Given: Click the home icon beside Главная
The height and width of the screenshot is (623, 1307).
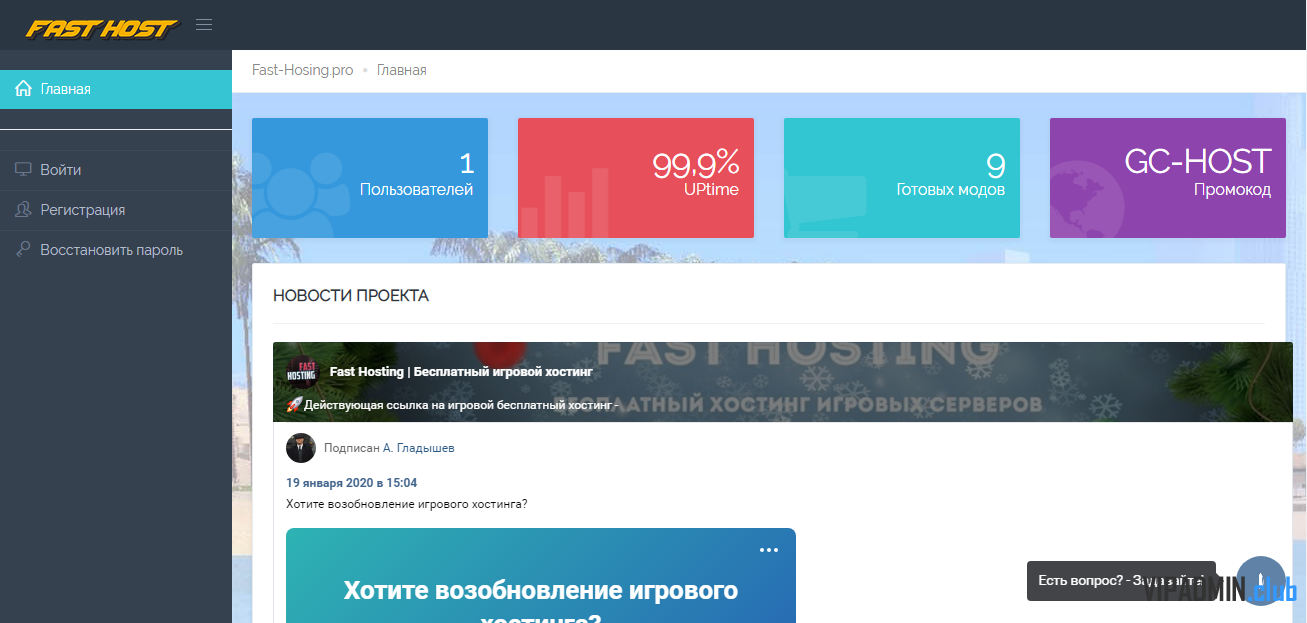Looking at the screenshot, I should (x=23, y=89).
